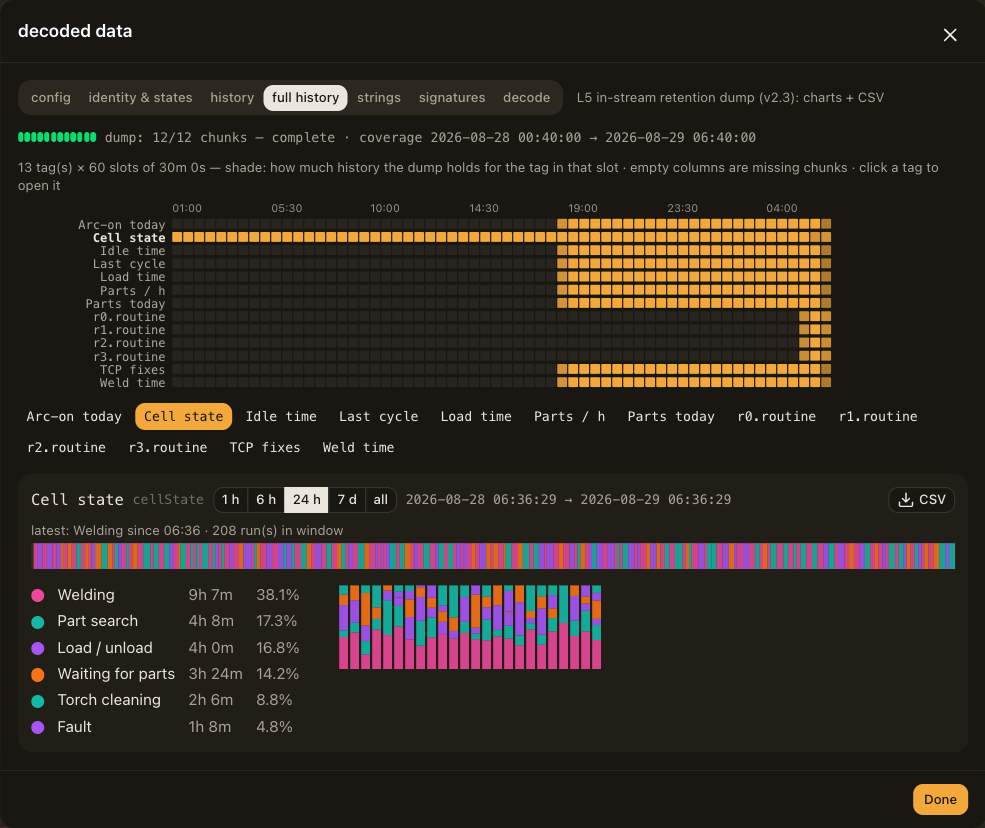Click the Welding 38.1% value

(x=278, y=595)
